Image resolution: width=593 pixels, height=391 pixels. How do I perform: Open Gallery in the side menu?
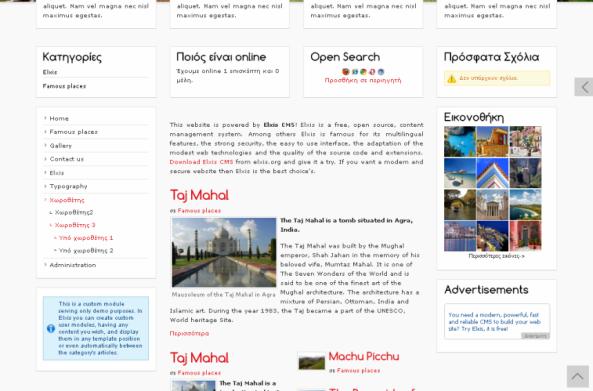[61, 146]
